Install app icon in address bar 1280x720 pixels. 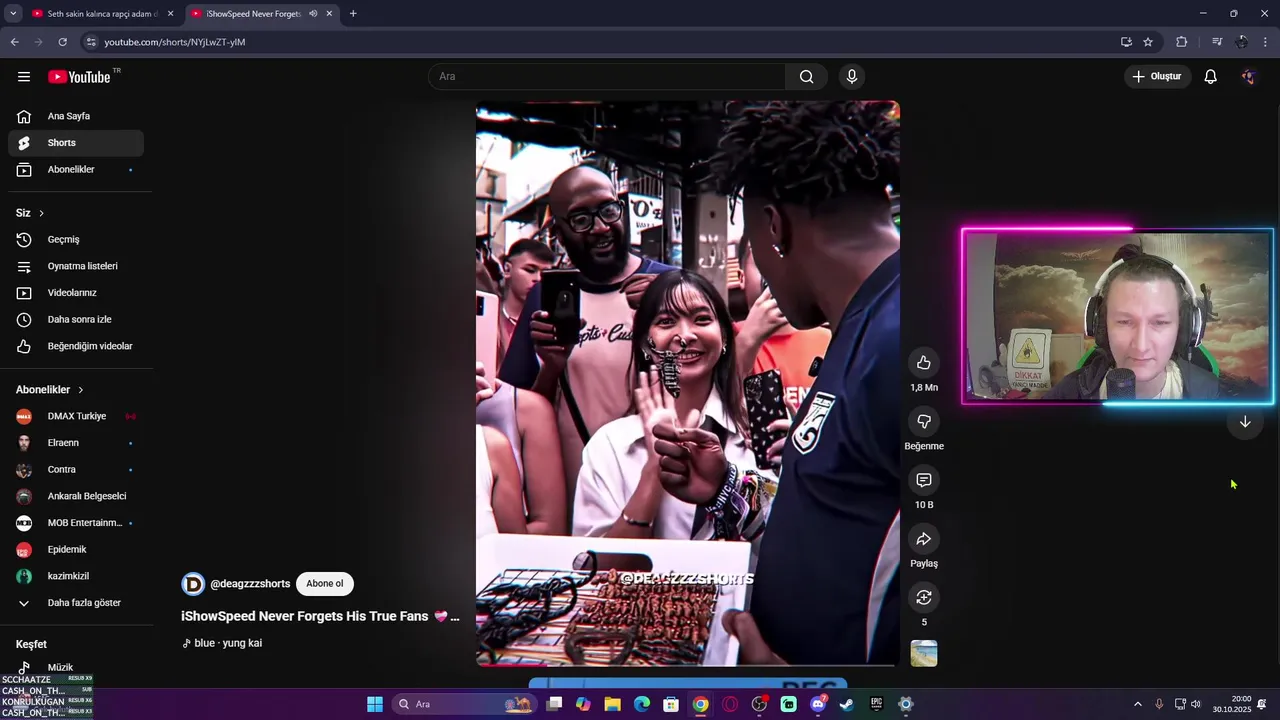1126,42
